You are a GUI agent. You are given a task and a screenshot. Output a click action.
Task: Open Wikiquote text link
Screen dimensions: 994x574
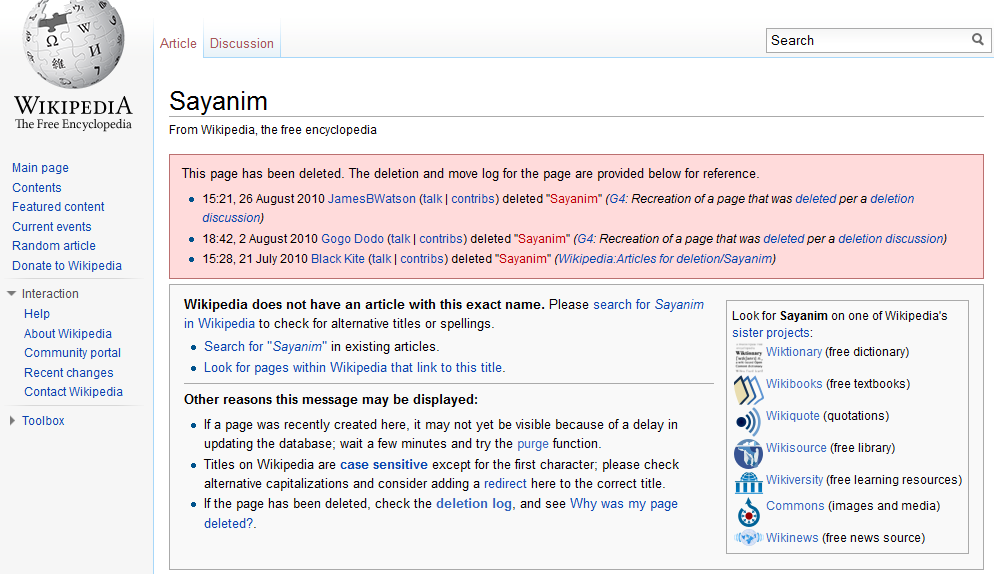792,415
